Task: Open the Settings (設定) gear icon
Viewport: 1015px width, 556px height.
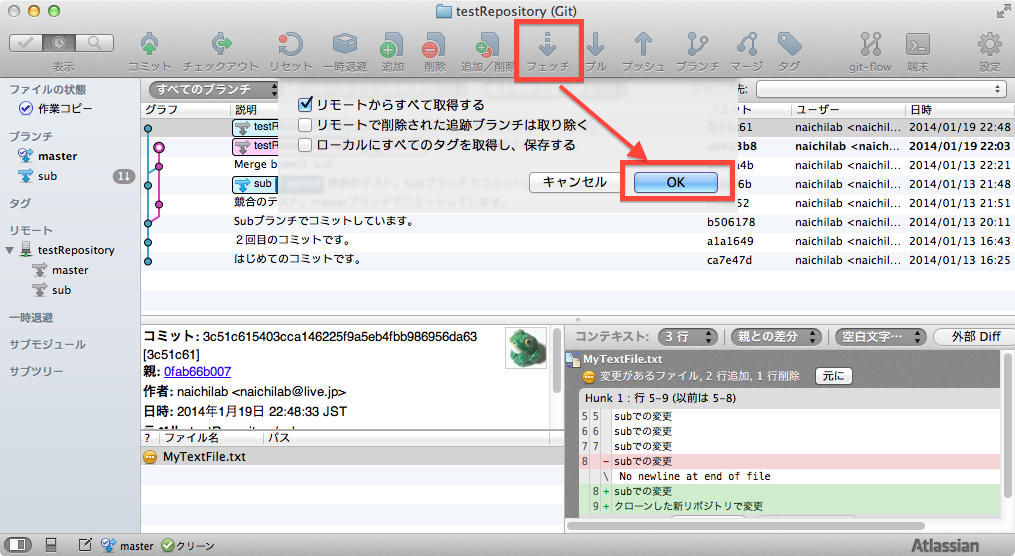Action: pos(989,45)
